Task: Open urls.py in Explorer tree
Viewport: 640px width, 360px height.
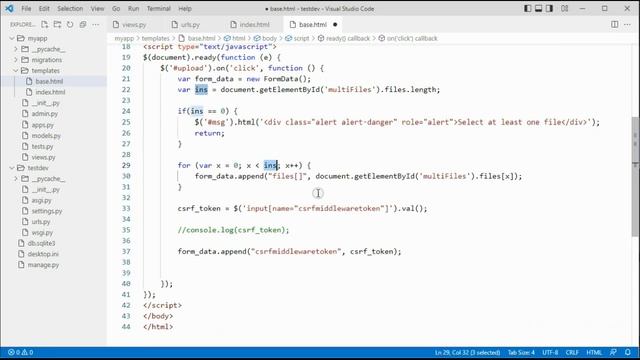Action: 41,222
